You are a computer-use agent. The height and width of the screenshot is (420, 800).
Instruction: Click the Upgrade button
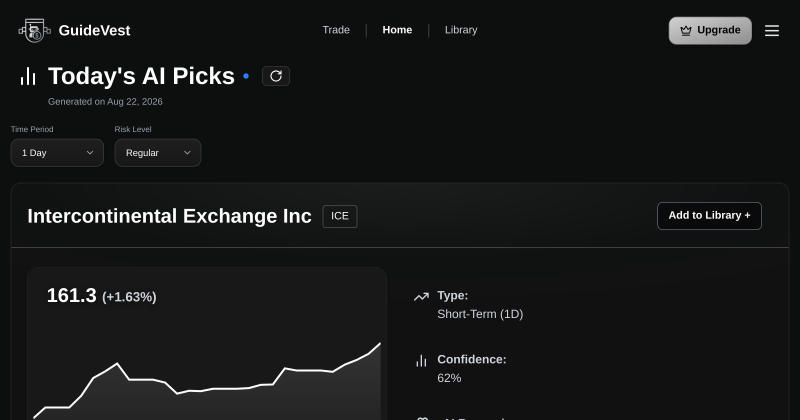[x=710, y=31]
